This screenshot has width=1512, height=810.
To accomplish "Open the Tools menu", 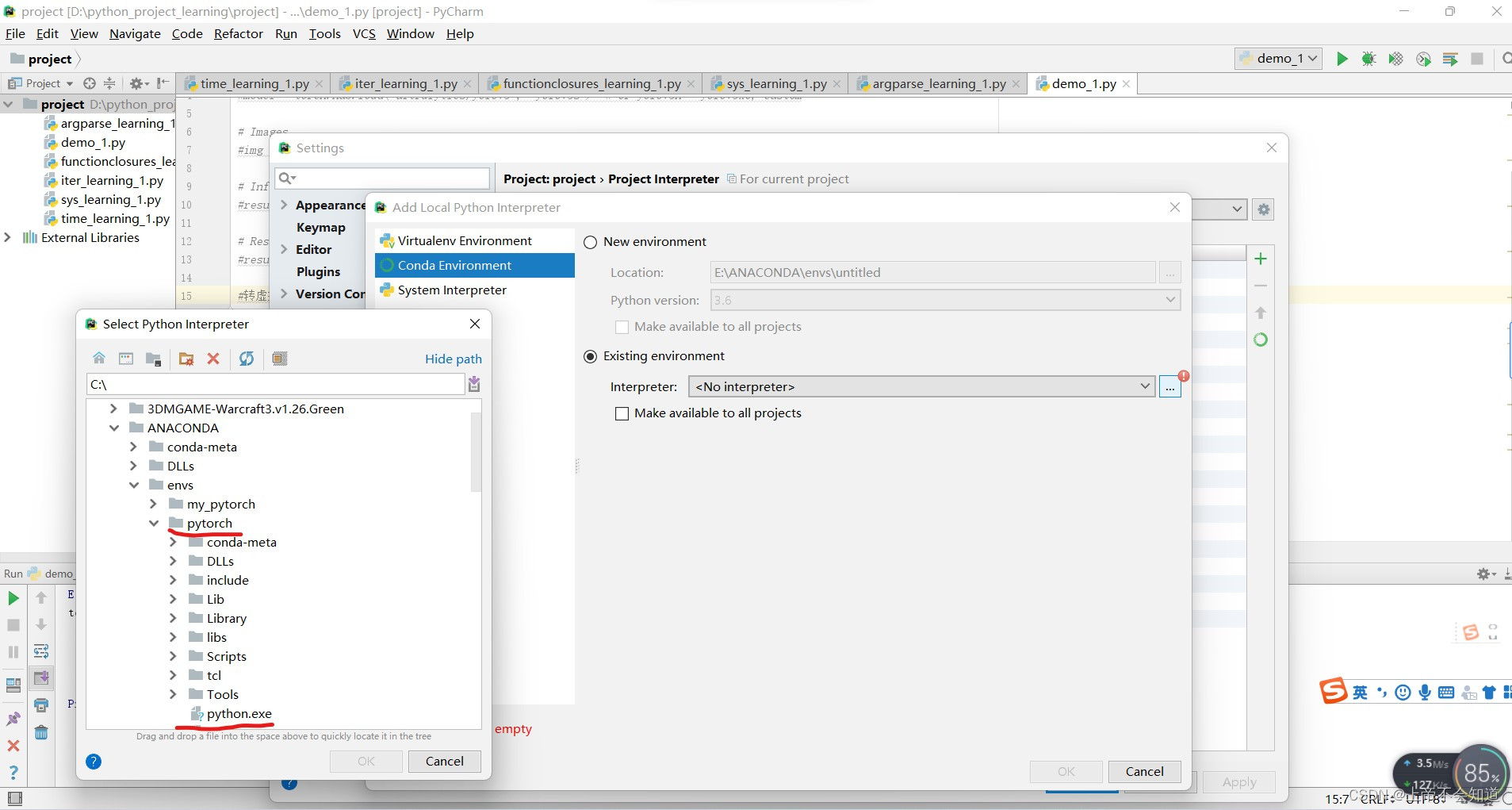I will [x=324, y=33].
